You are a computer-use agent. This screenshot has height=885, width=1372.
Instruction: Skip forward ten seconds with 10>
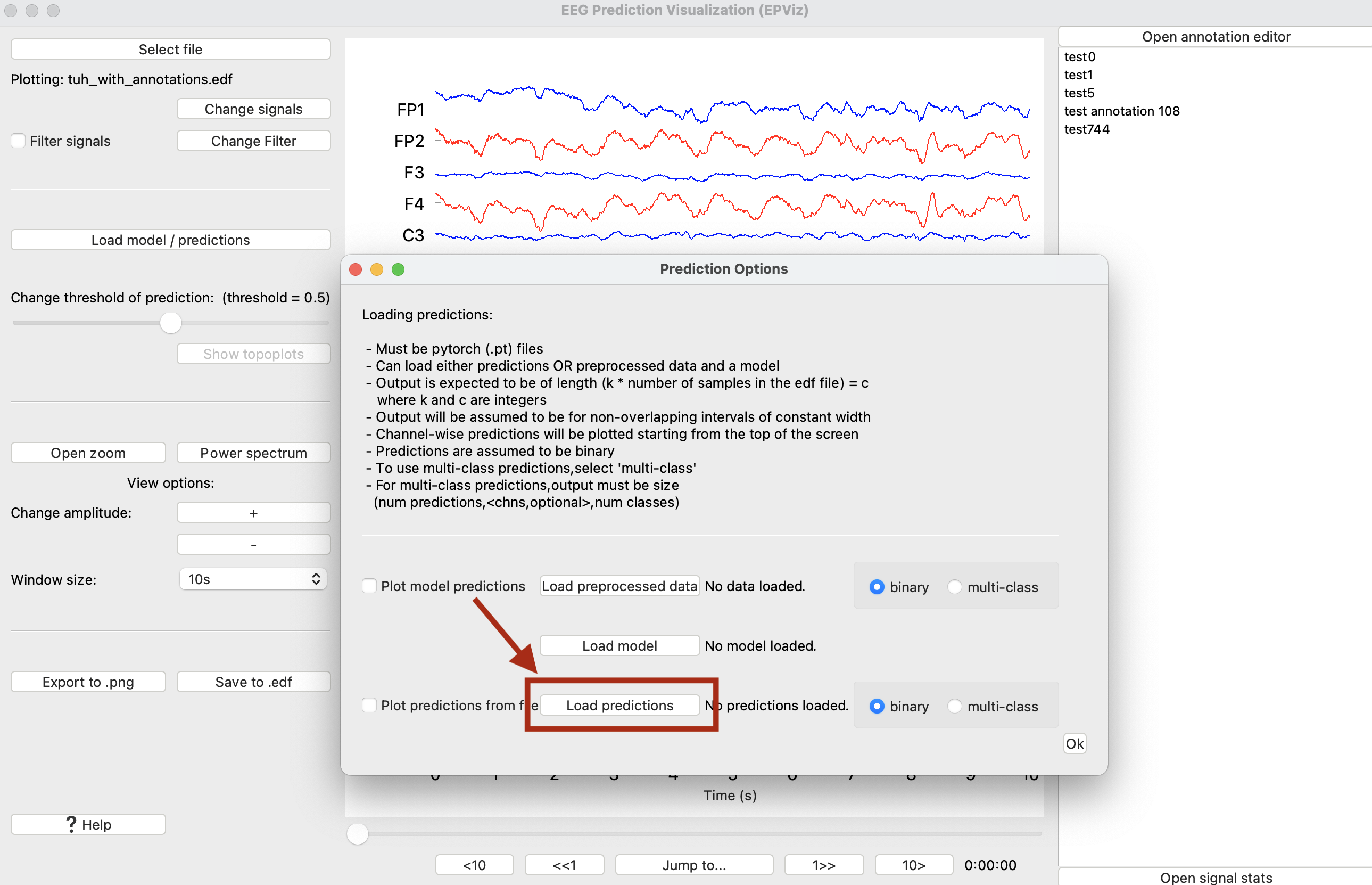(913, 865)
